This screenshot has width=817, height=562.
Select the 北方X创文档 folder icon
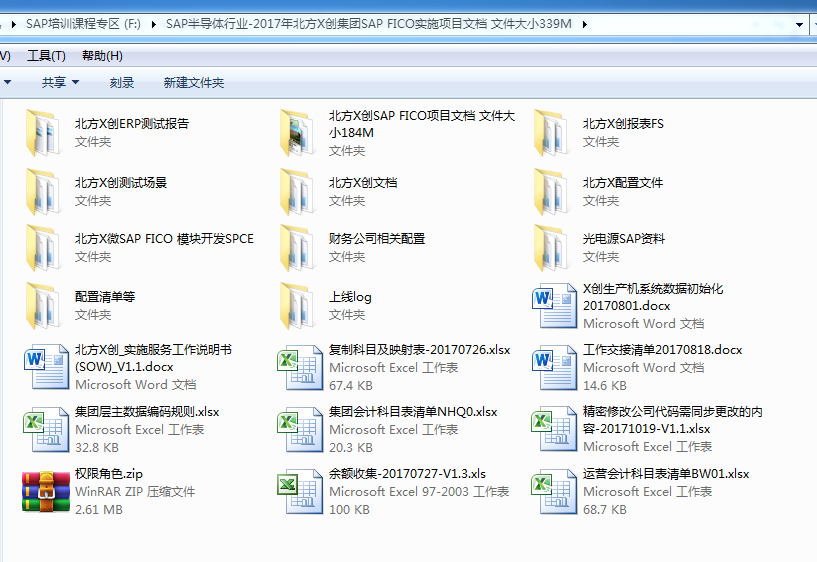(x=298, y=191)
